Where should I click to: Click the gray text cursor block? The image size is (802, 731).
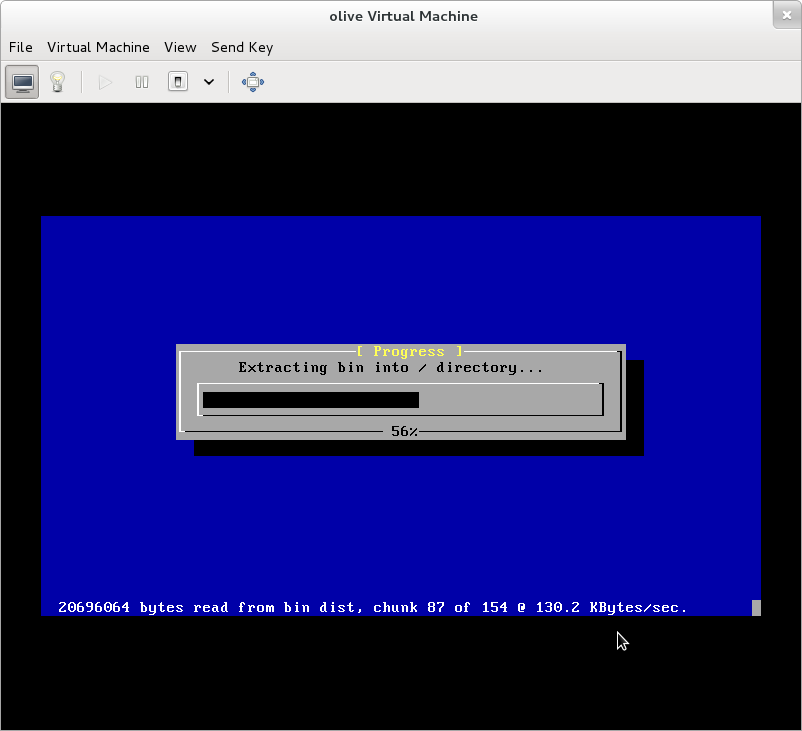point(756,607)
